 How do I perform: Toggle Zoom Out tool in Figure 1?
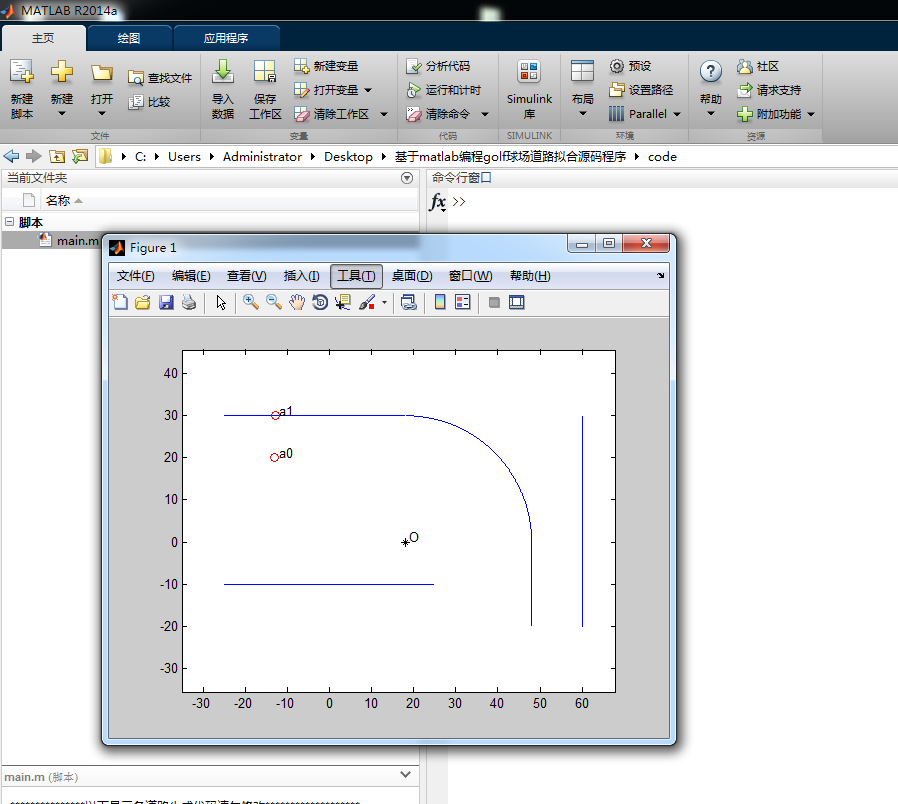(x=274, y=302)
